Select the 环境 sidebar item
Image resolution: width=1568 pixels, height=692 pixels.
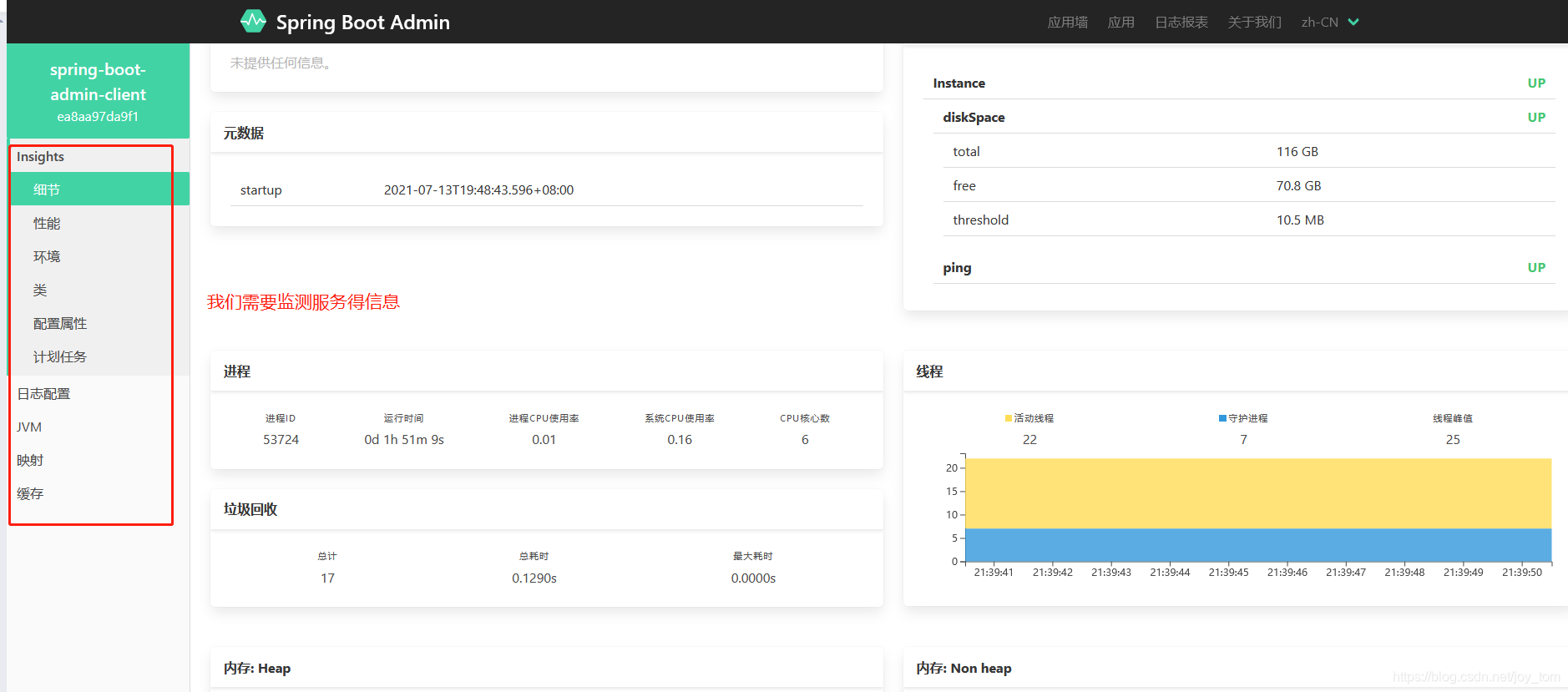99,256
